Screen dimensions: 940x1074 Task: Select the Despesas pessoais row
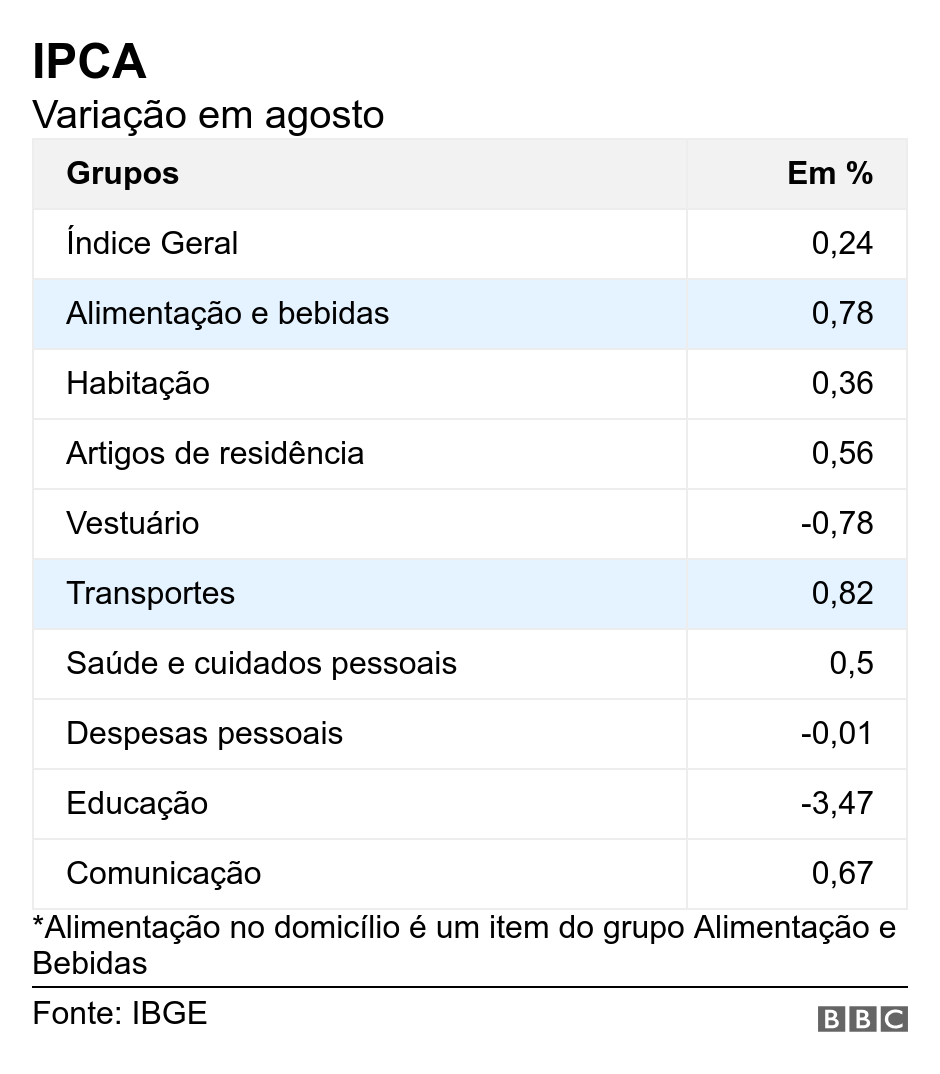[470, 734]
